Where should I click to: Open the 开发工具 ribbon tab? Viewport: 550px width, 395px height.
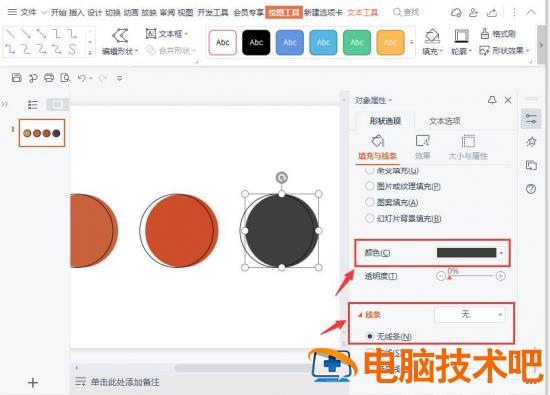pyautogui.click(x=213, y=13)
